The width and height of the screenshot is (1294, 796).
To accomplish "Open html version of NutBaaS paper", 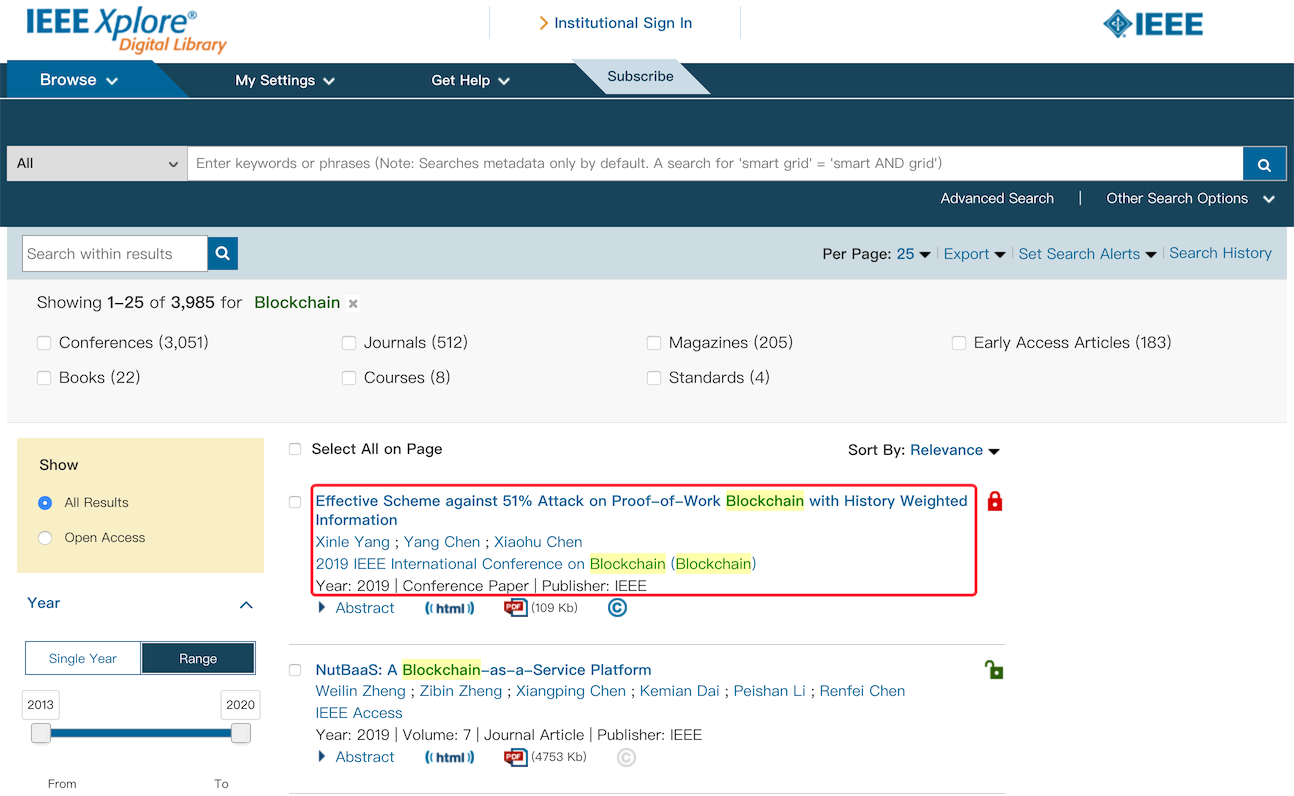I will pos(450,757).
